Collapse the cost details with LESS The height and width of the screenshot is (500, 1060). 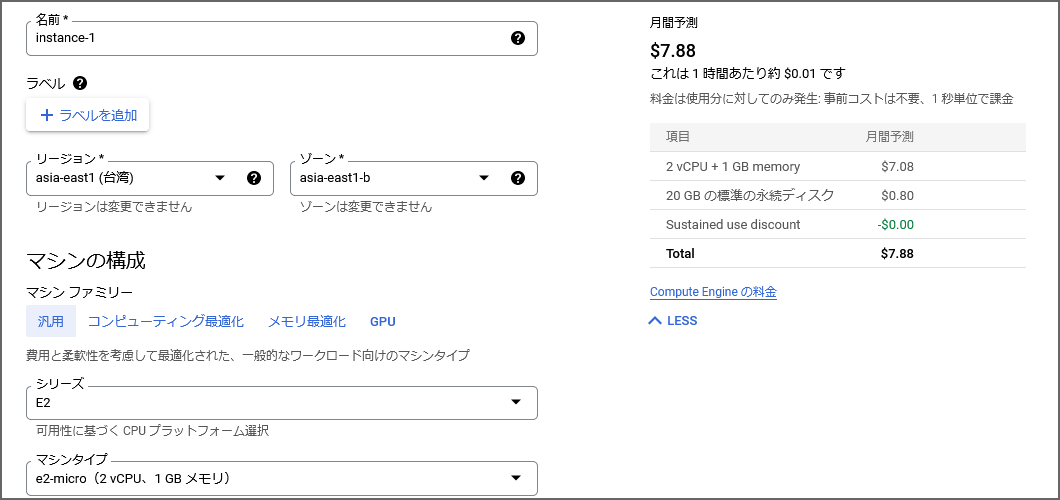[673, 321]
